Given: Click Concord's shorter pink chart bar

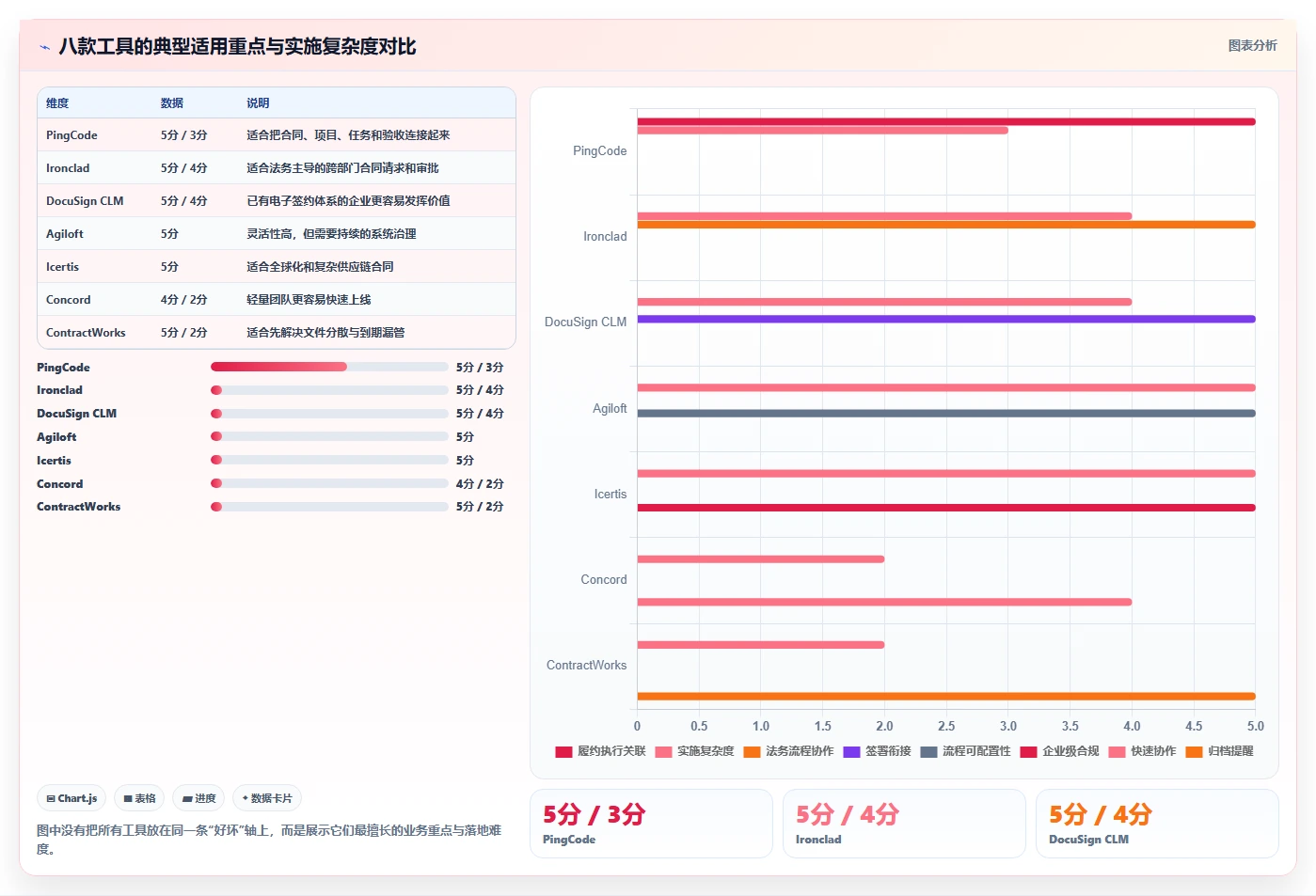Looking at the screenshot, I should point(760,559).
